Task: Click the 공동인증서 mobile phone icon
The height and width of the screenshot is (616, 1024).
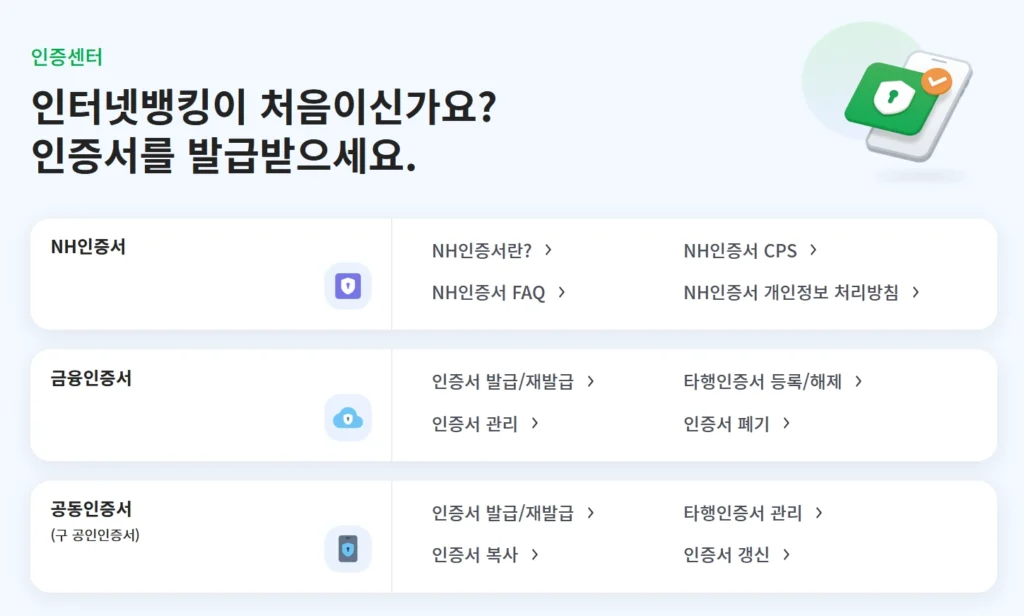Action: [347, 548]
